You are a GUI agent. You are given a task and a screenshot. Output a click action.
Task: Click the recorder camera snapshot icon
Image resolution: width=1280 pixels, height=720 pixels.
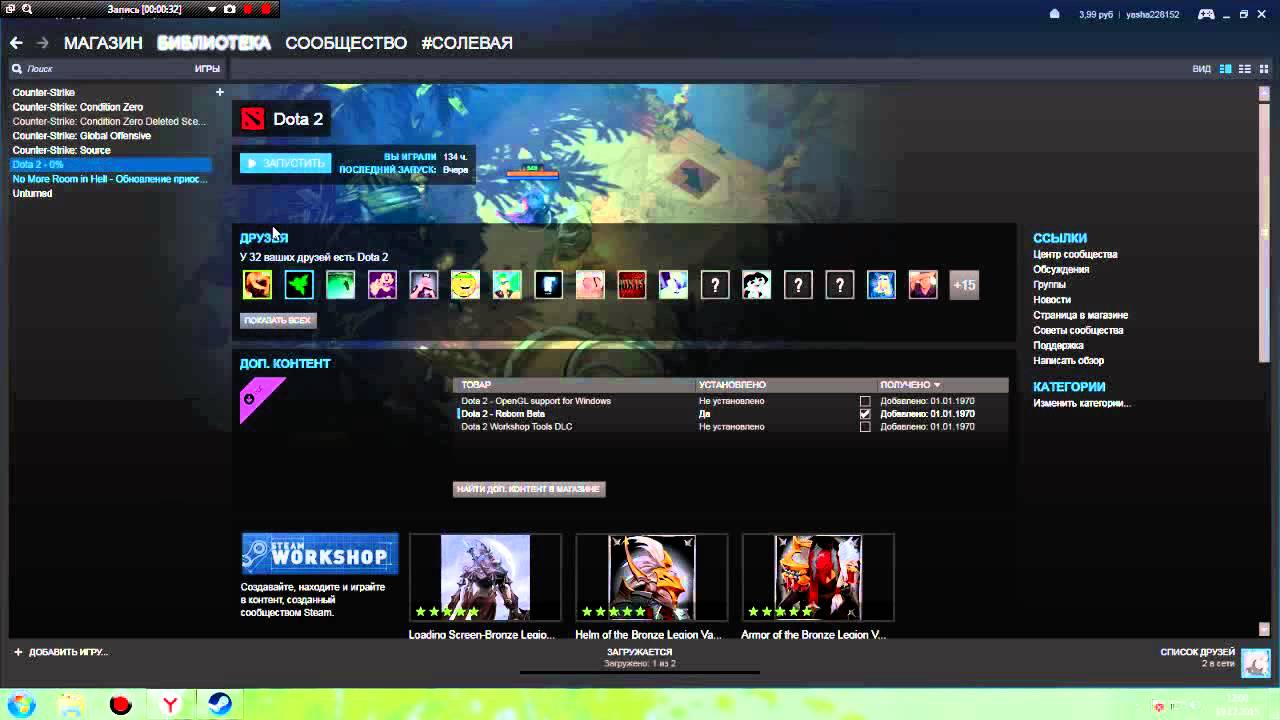pyautogui.click(x=230, y=9)
